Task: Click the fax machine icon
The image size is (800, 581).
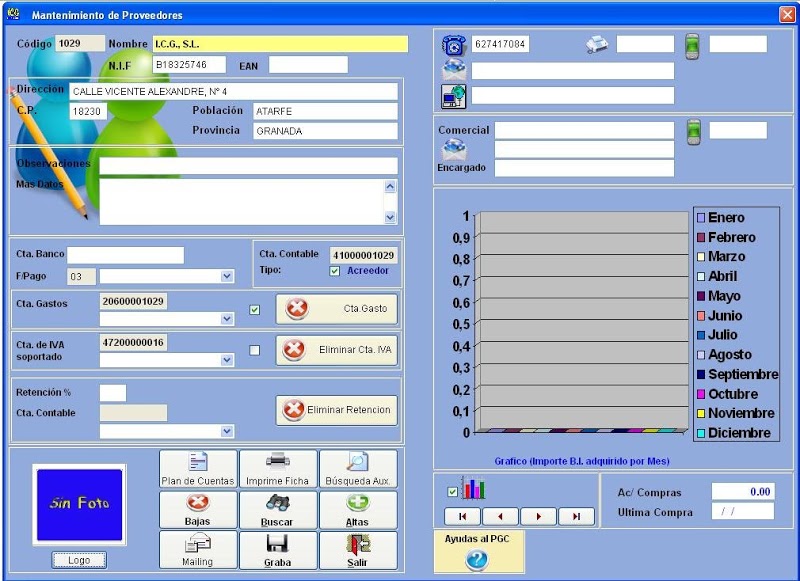Action: [597, 44]
